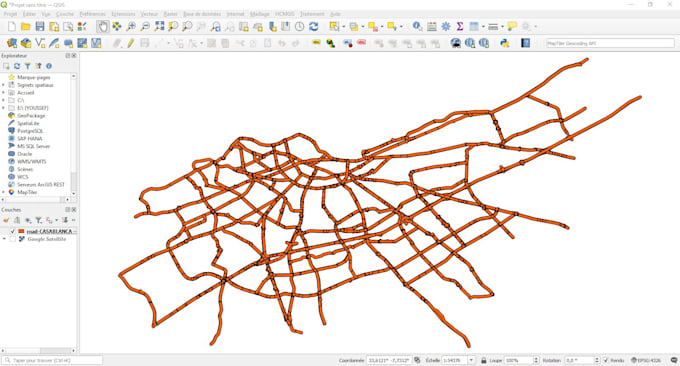Open the Vecteur menu
680x366 pixels.
tap(149, 14)
